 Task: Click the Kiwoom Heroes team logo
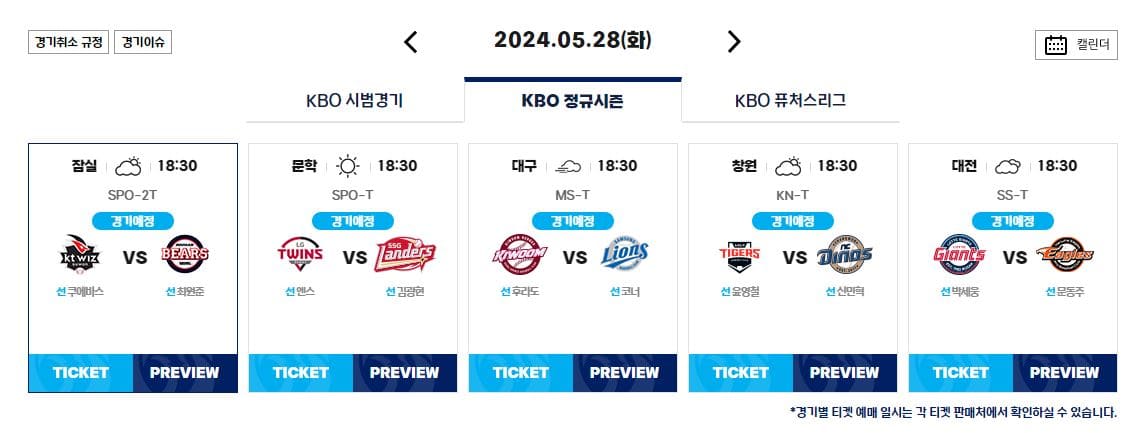(519, 255)
